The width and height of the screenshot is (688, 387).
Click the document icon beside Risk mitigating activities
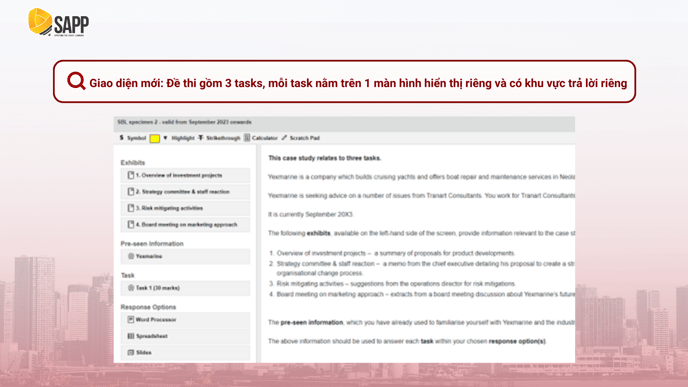[x=131, y=208]
